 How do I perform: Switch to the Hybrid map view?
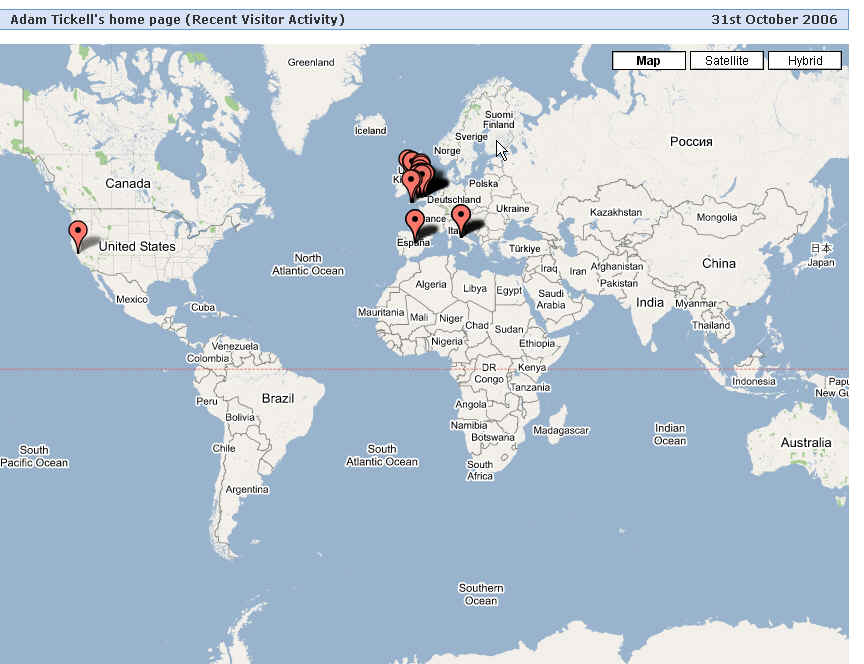point(804,61)
